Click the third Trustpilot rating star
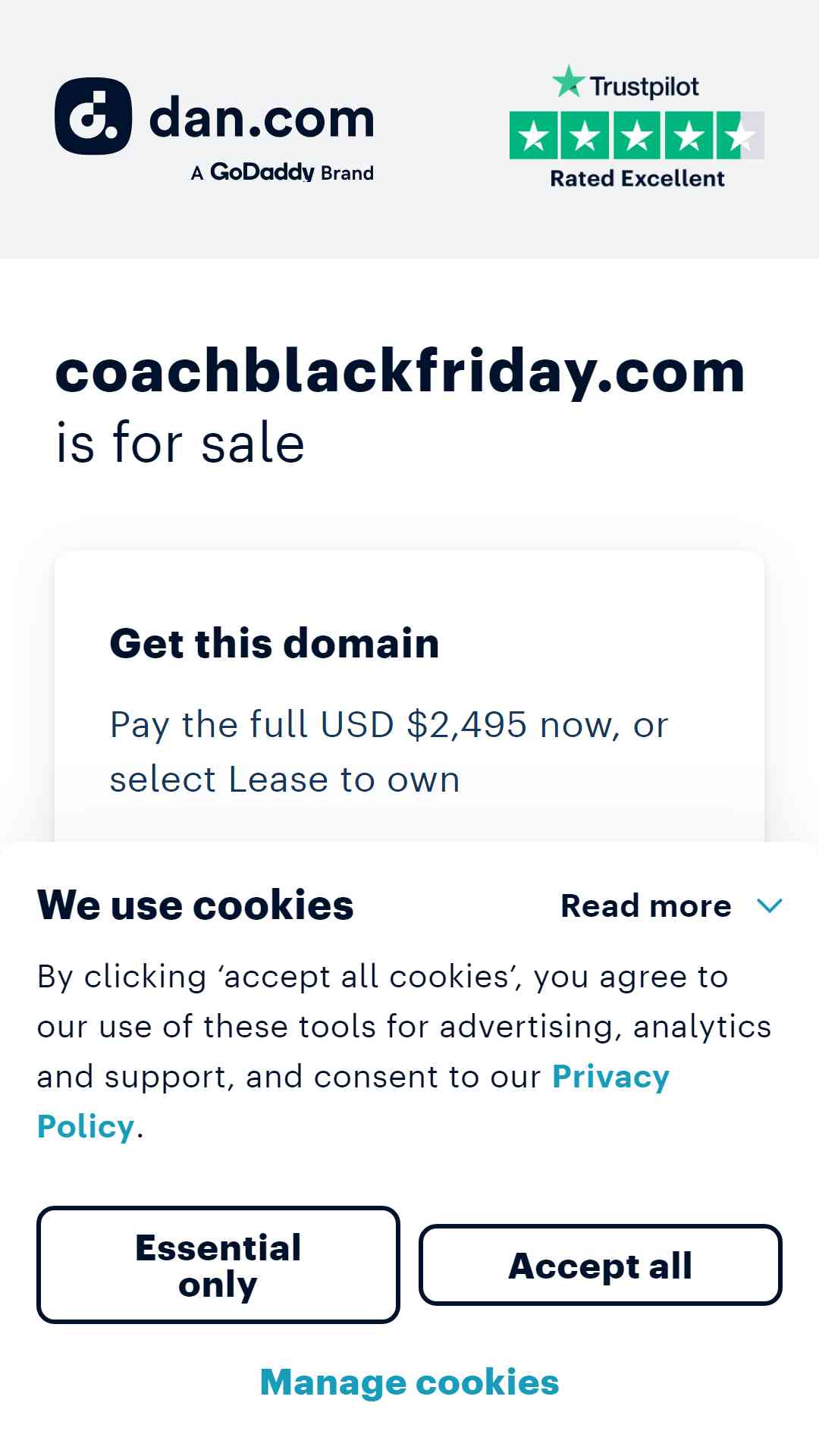Image resolution: width=819 pixels, height=1456 pixels. point(638,135)
